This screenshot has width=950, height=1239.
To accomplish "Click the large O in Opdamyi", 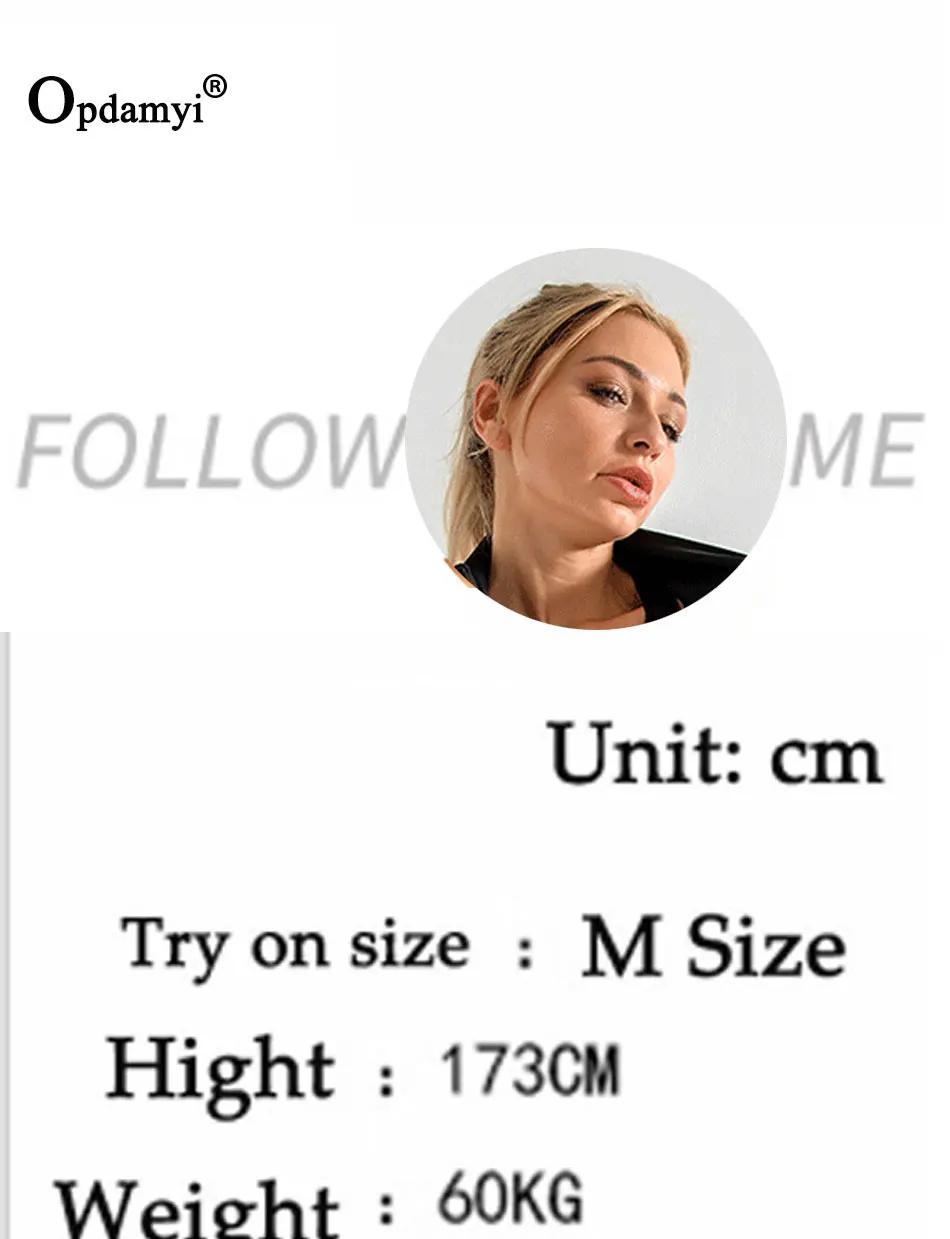I will [x=50, y=101].
